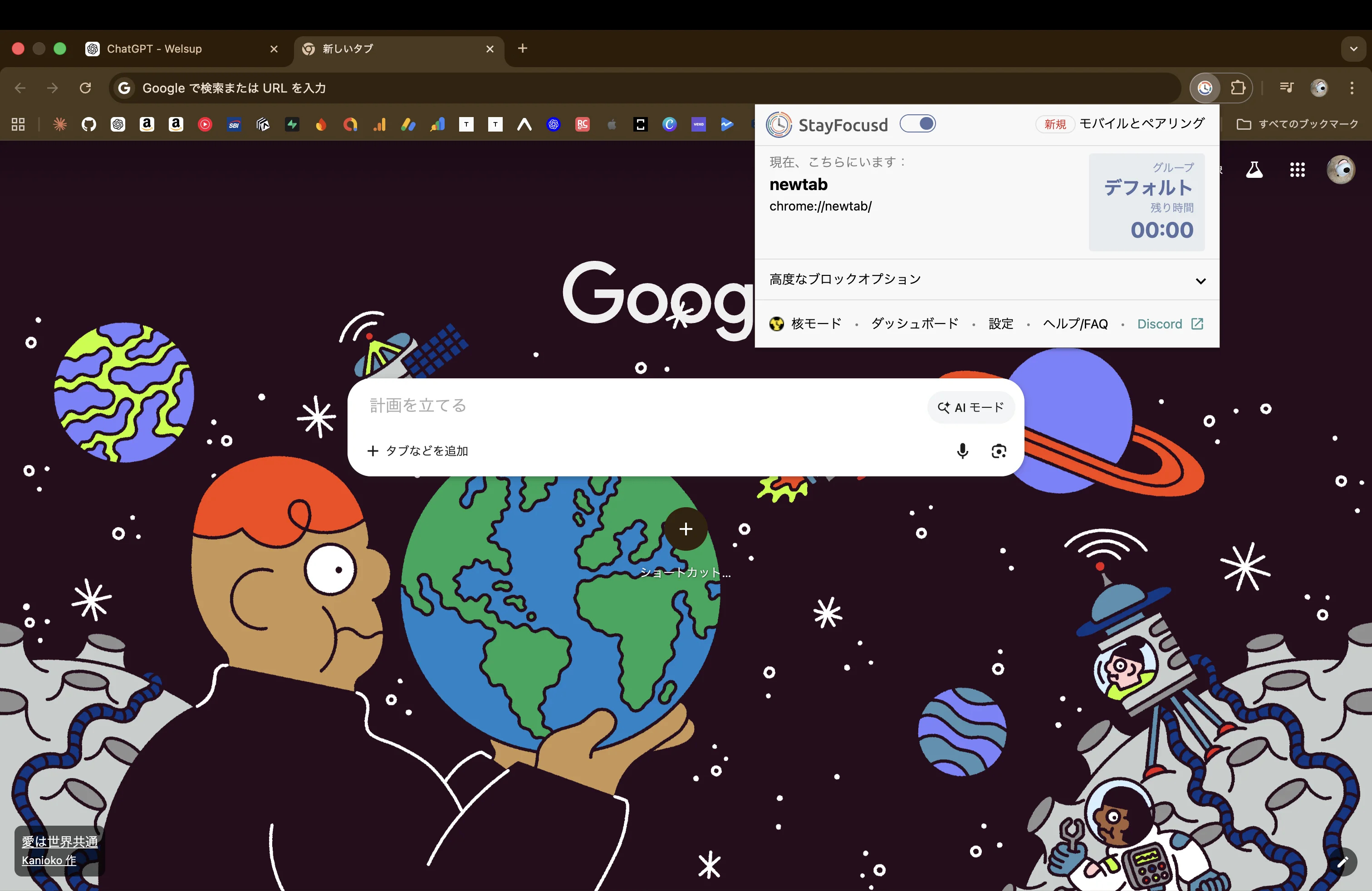Open the Chrome three-dot menu

click(1352, 88)
